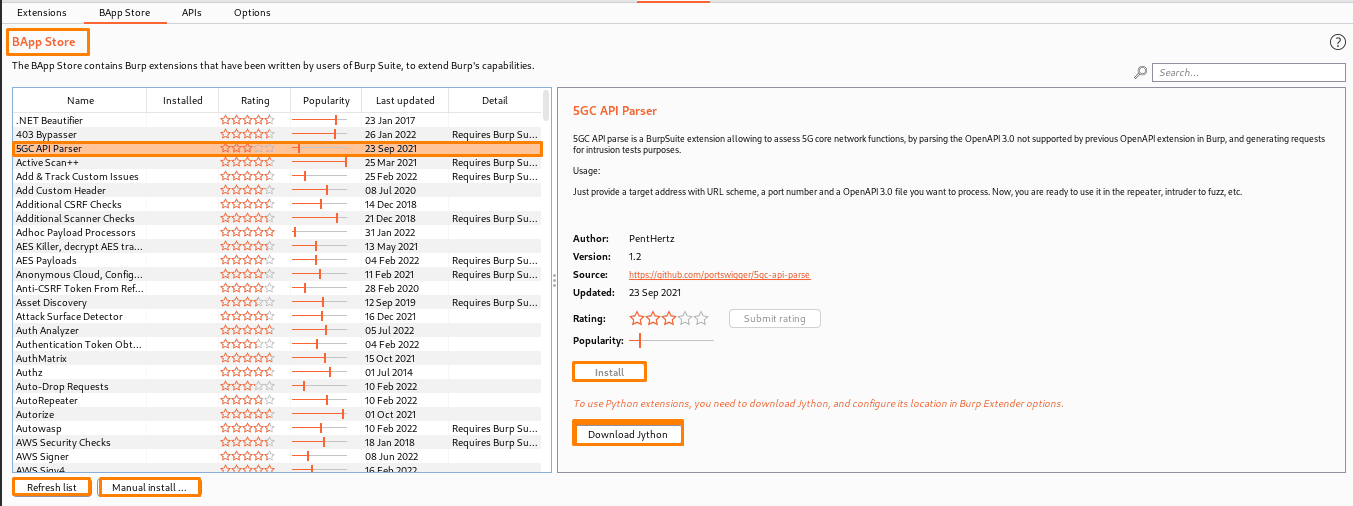Viewport: 1353px width, 506px height.
Task: Sort list by Popularity column header
Action: (x=326, y=100)
